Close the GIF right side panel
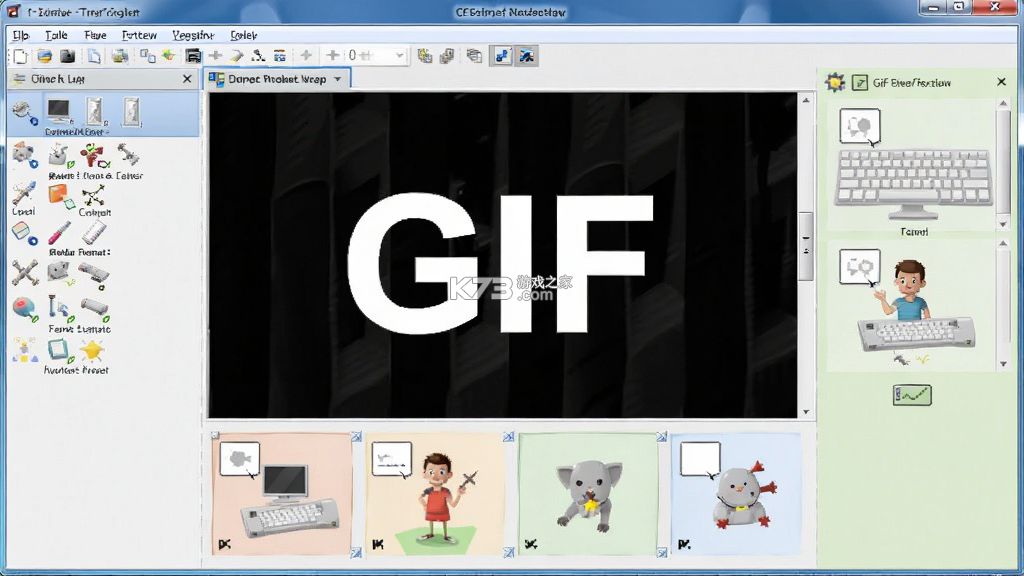The width and height of the screenshot is (1024, 576). tap(1002, 82)
